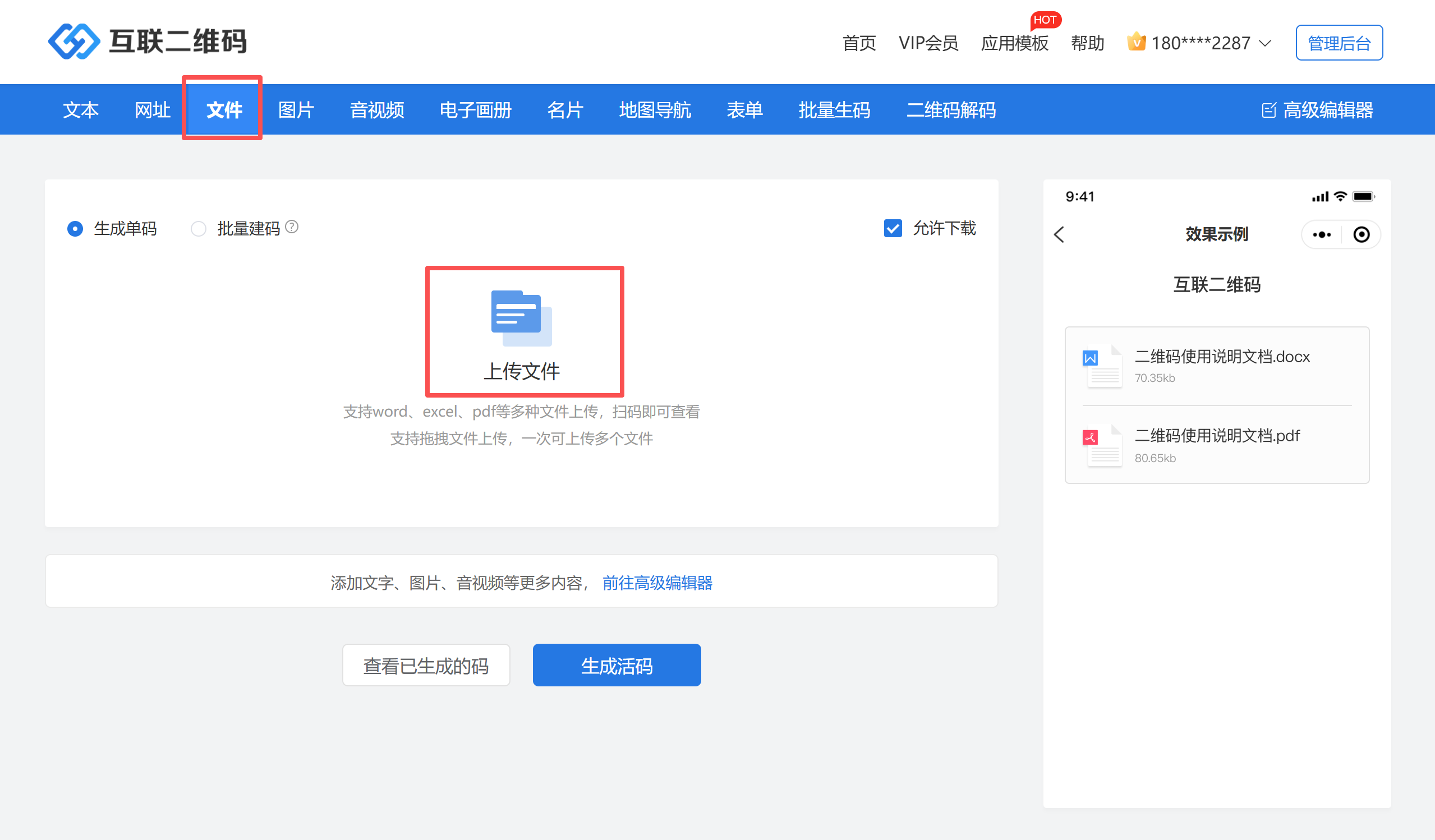Click the 互联二维码 logo icon
The image size is (1435, 840).
pyautogui.click(x=74, y=41)
